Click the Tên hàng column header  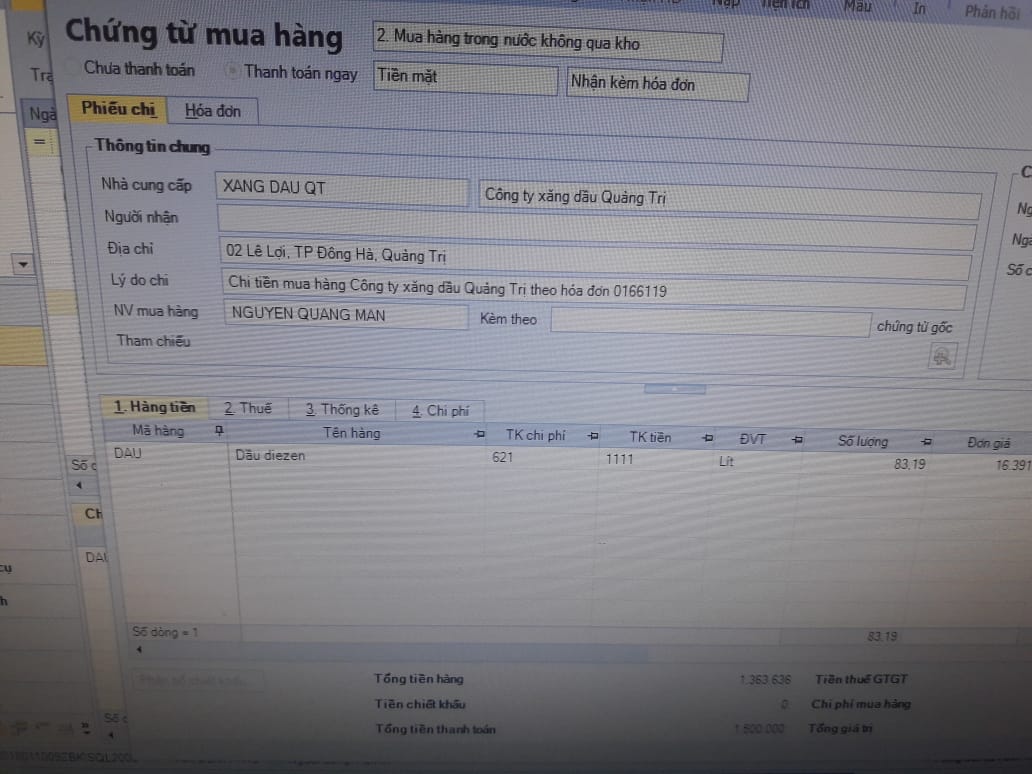point(351,433)
